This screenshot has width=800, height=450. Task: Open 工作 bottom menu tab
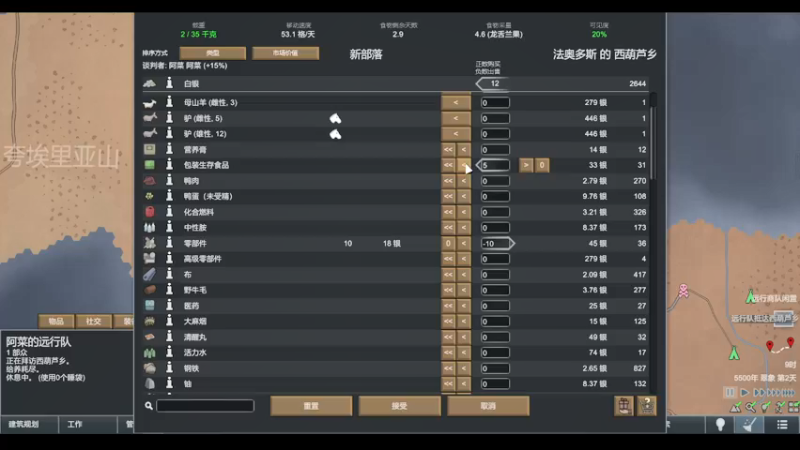pyautogui.click(x=88, y=424)
